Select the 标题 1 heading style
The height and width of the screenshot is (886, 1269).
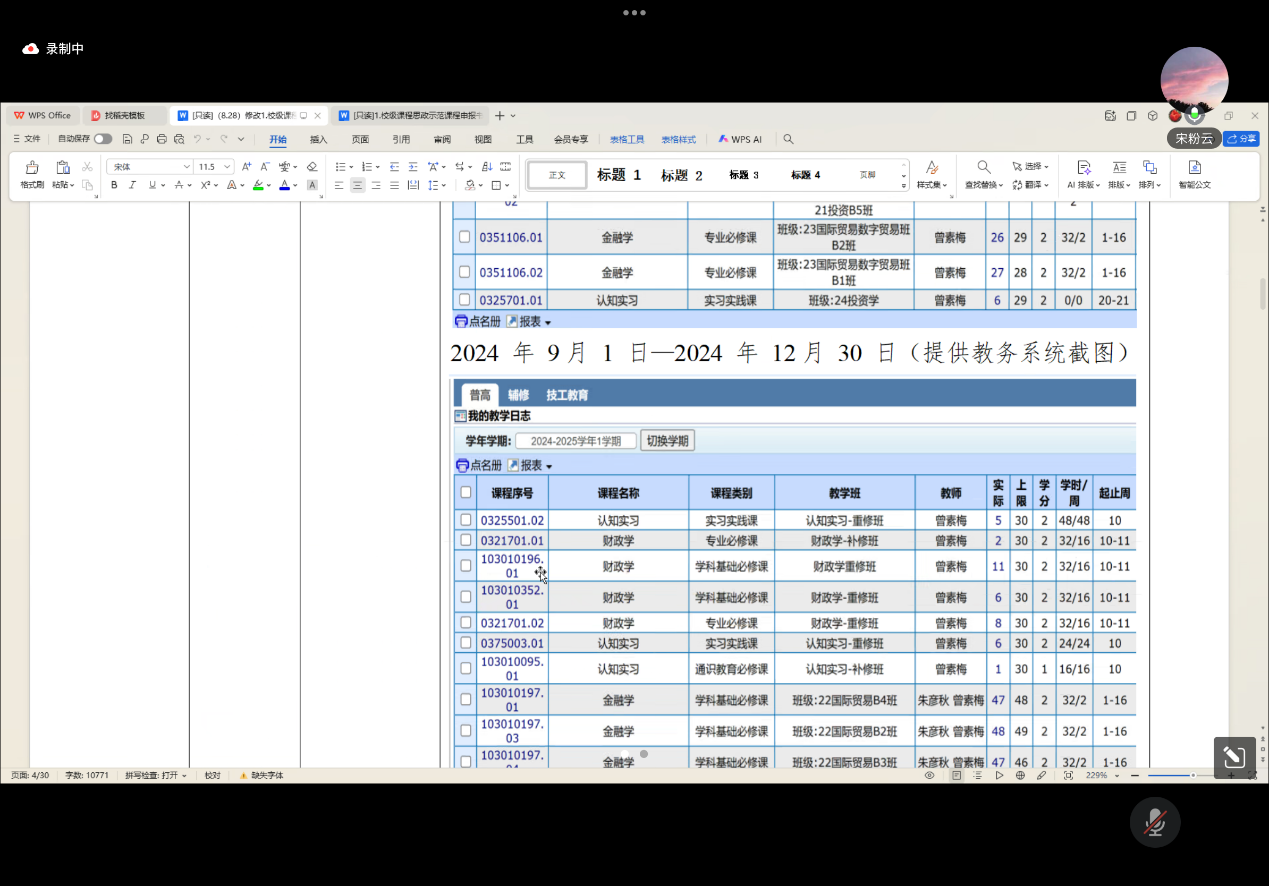pyautogui.click(x=619, y=175)
